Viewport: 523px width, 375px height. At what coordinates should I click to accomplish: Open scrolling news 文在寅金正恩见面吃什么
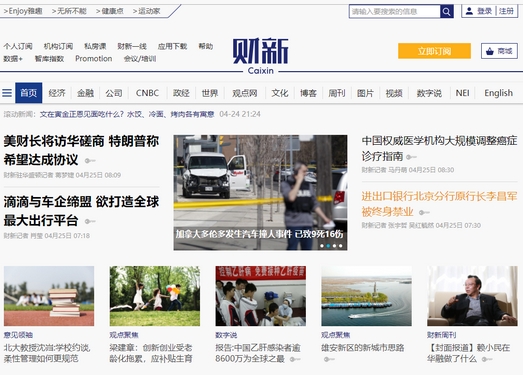coord(127,114)
